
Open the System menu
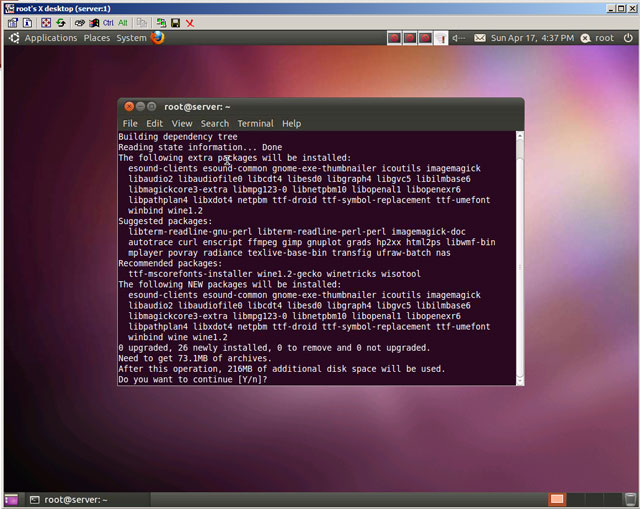point(131,38)
